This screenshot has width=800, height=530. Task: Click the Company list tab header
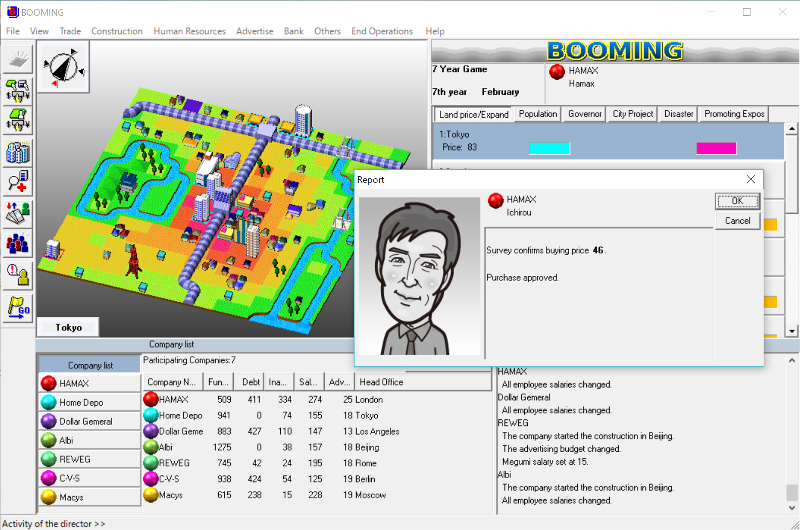[x=90, y=365]
